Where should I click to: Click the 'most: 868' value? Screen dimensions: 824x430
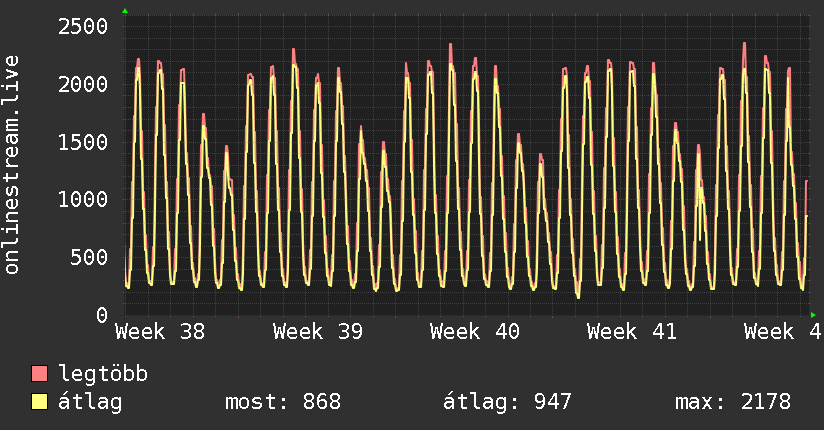283,402
